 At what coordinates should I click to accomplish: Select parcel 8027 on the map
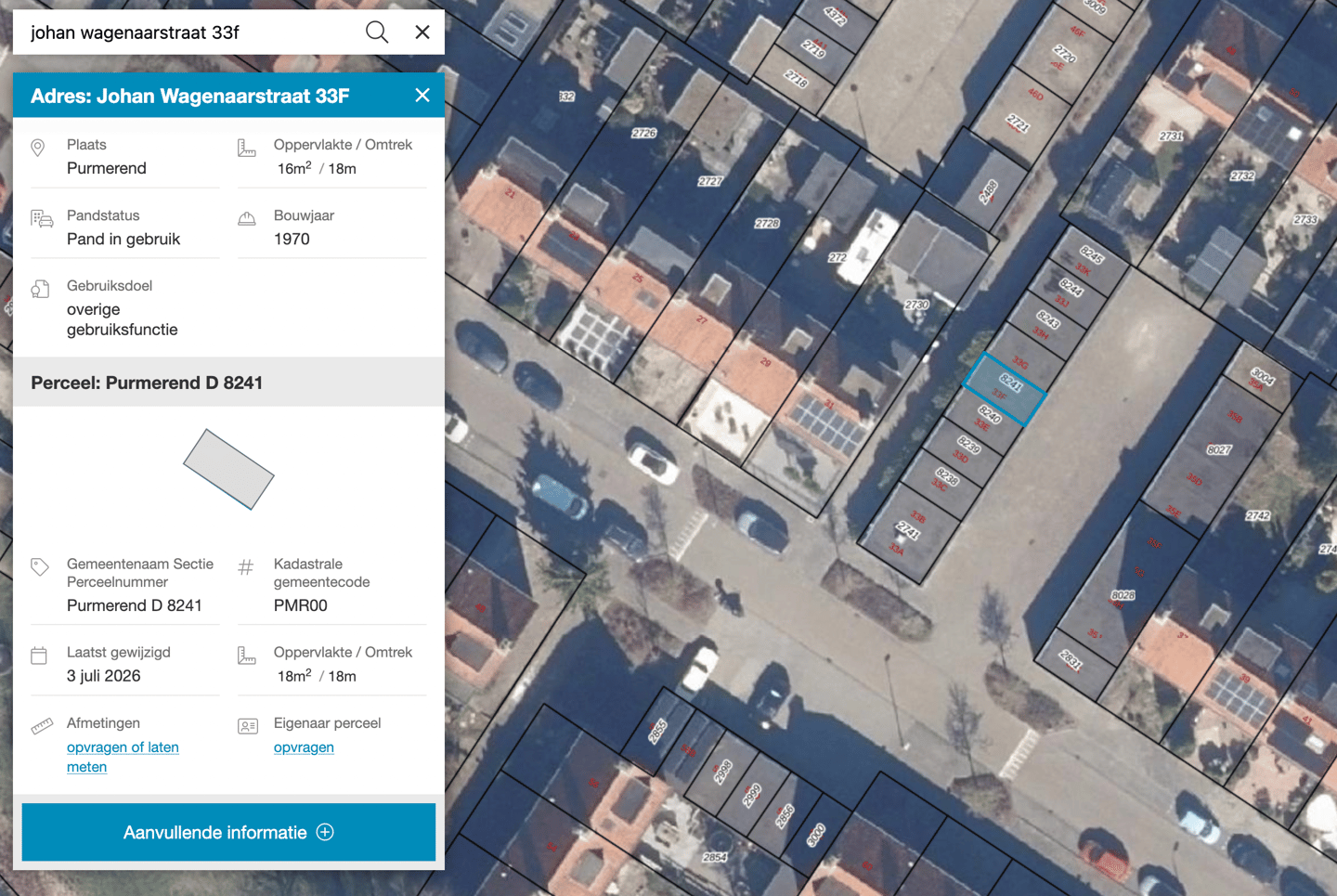[x=1218, y=450]
